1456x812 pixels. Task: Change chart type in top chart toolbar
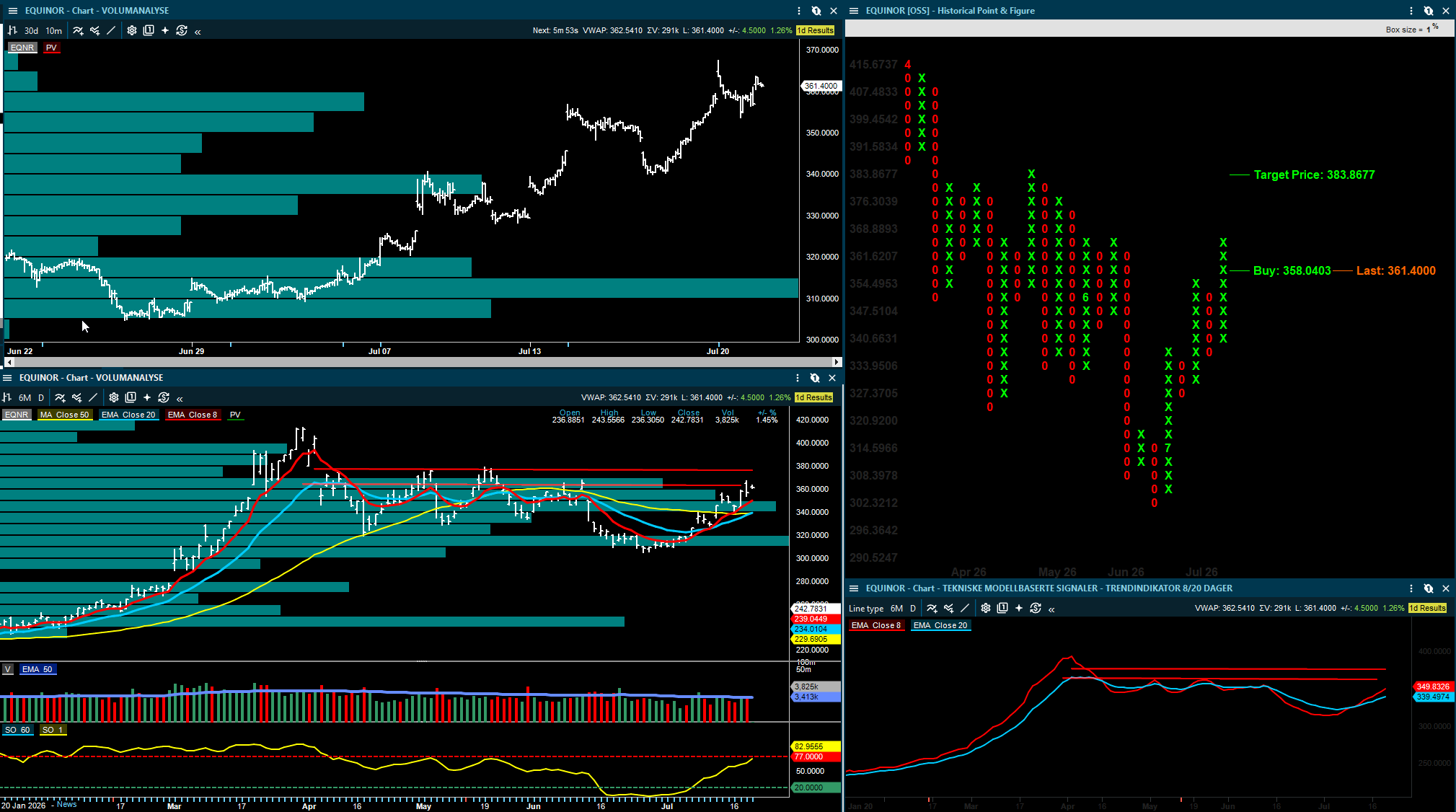[12, 30]
